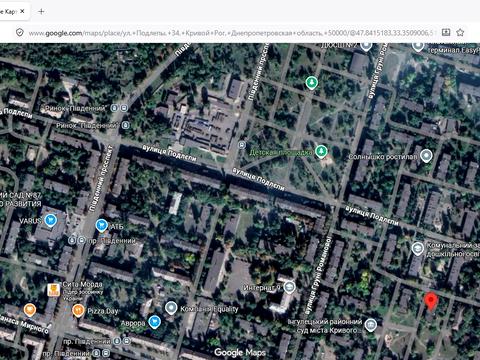This screenshot has height=360, width=480.
Task: Click the Комунальний заклад school marker
Action: coord(417,248)
